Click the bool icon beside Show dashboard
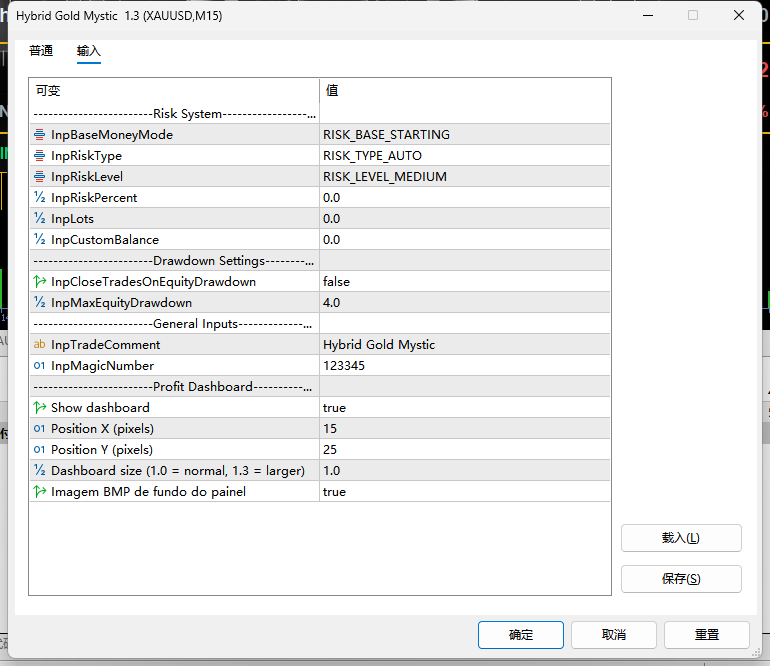The height and width of the screenshot is (666, 770). 39,408
